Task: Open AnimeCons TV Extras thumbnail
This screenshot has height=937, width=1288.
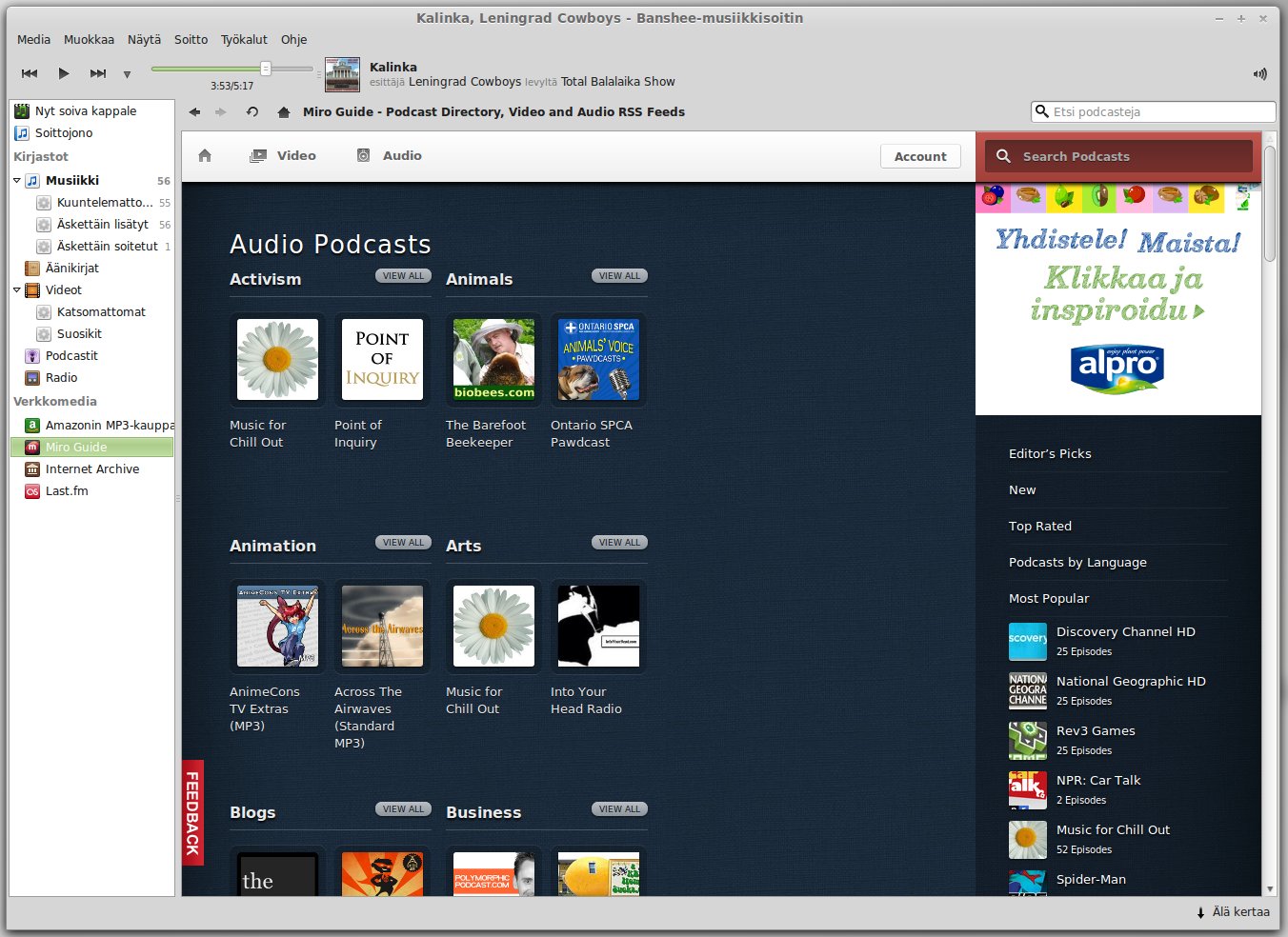Action: (277, 626)
